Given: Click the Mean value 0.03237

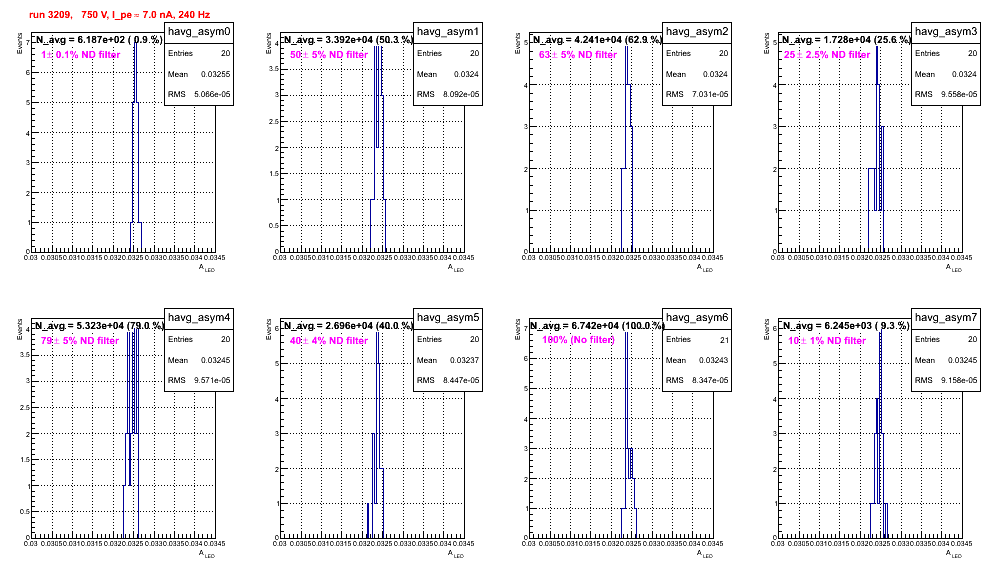Looking at the screenshot, I should click(464, 360).
